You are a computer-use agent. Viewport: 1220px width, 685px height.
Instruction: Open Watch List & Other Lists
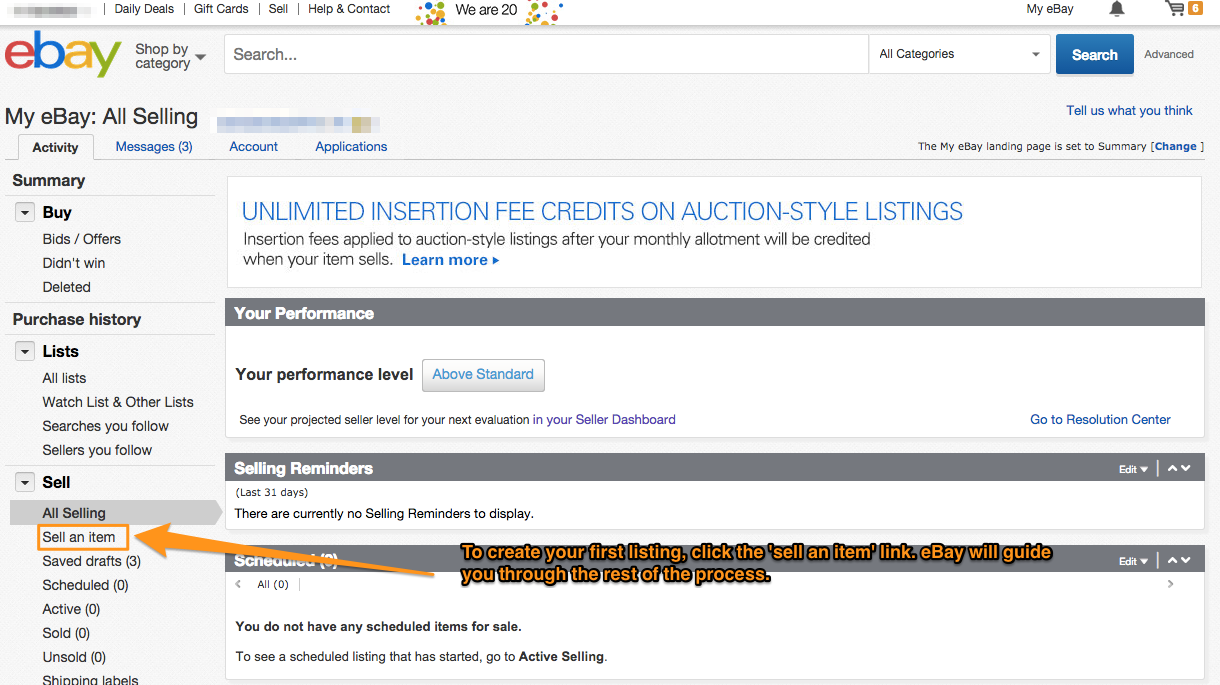click(118, 402)
